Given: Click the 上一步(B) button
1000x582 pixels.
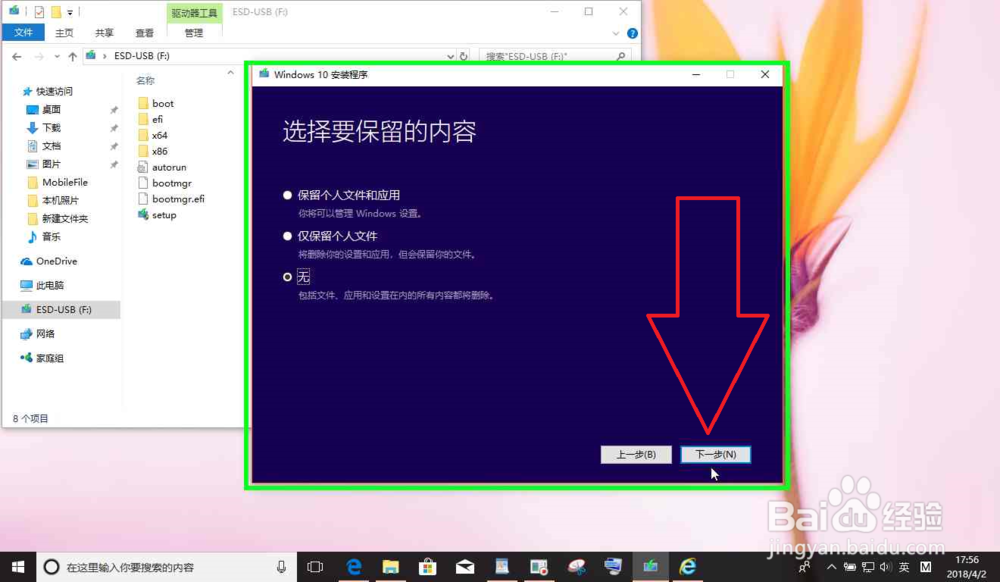Looking at the screenshot, I should coord(636,454).
